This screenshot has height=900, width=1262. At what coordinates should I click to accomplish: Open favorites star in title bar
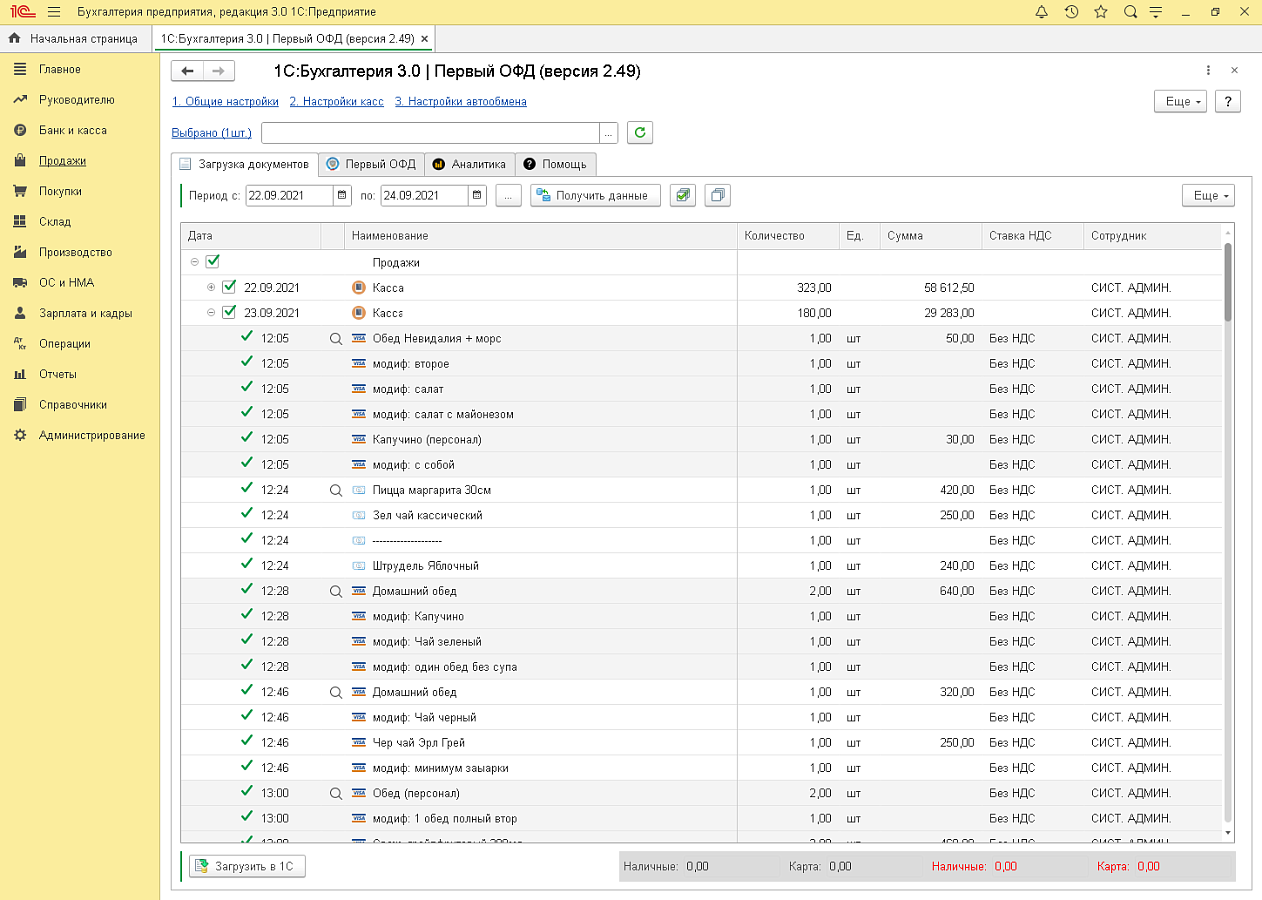(1100, 12)
